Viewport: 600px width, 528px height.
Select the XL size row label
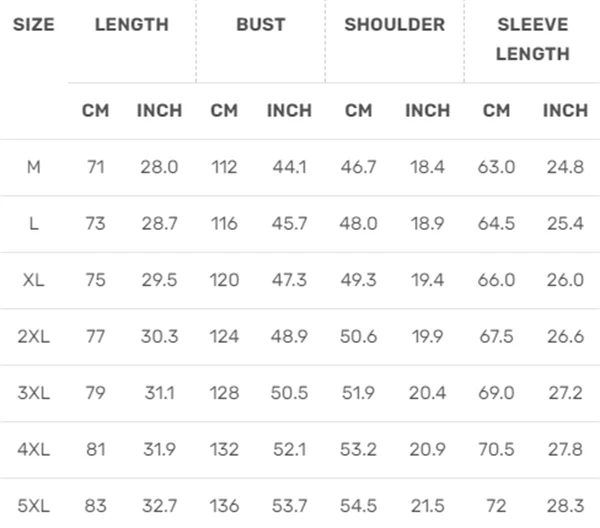(34, 280)
